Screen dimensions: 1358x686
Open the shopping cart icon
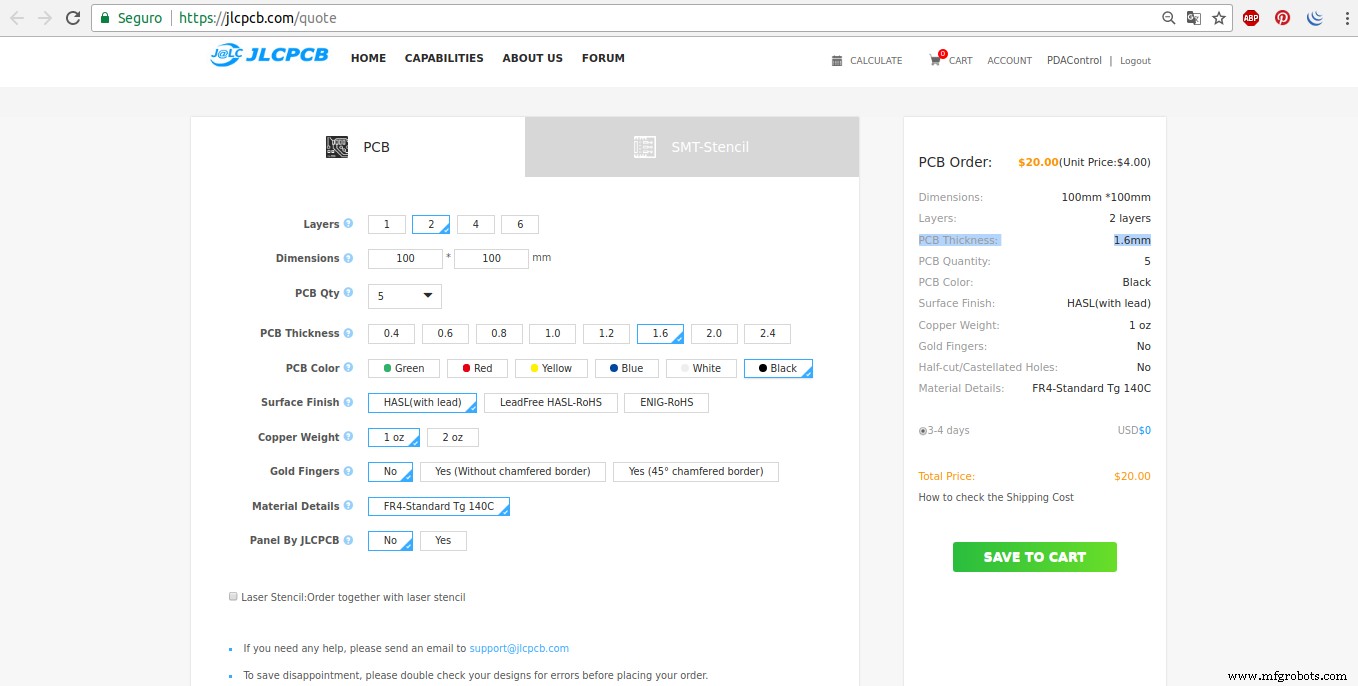(x=935, y=60)
